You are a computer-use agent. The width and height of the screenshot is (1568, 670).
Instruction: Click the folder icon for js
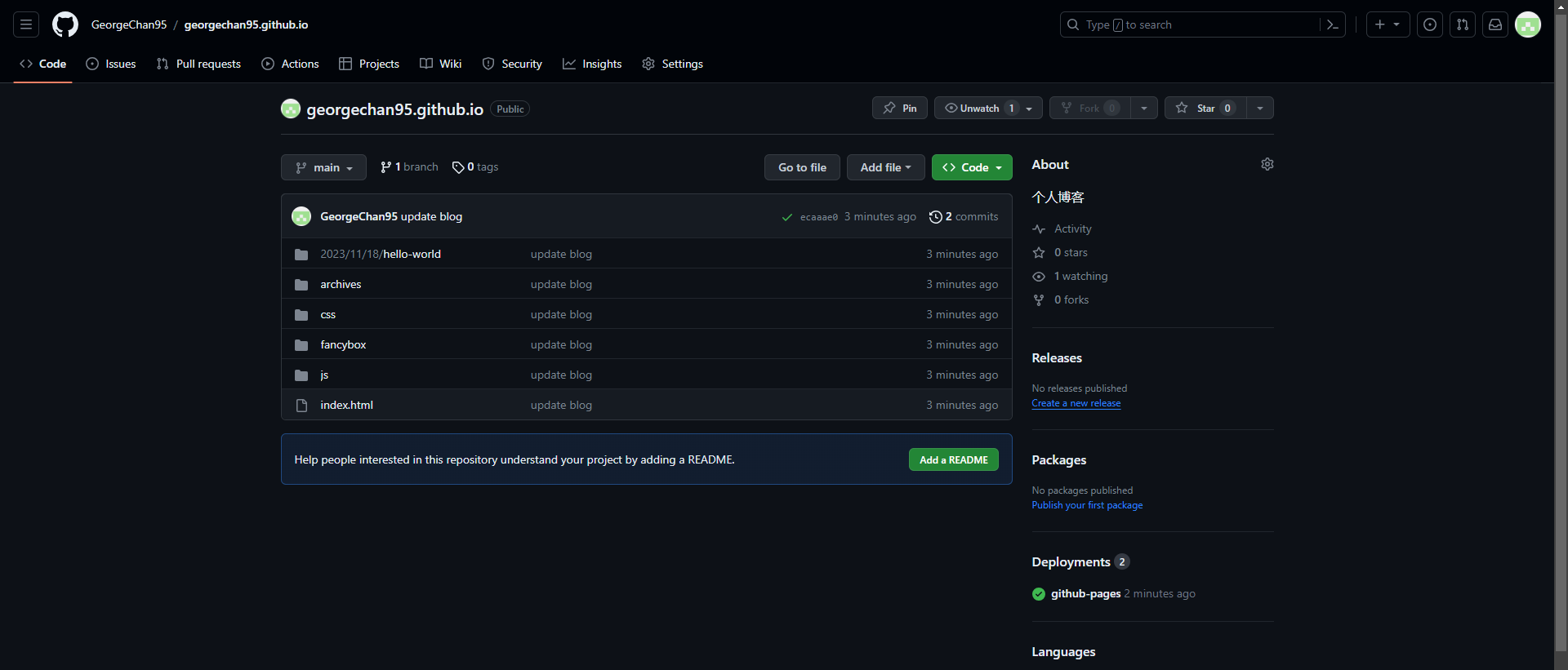(301, 375)
